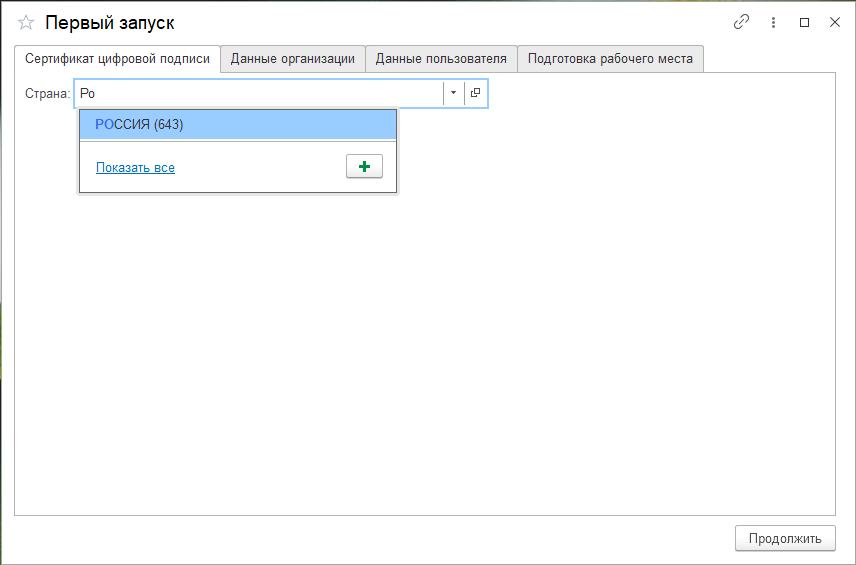Viewport: 856px width, 565px height.
Task: Click the Показать все link
Action: [135, 168]
